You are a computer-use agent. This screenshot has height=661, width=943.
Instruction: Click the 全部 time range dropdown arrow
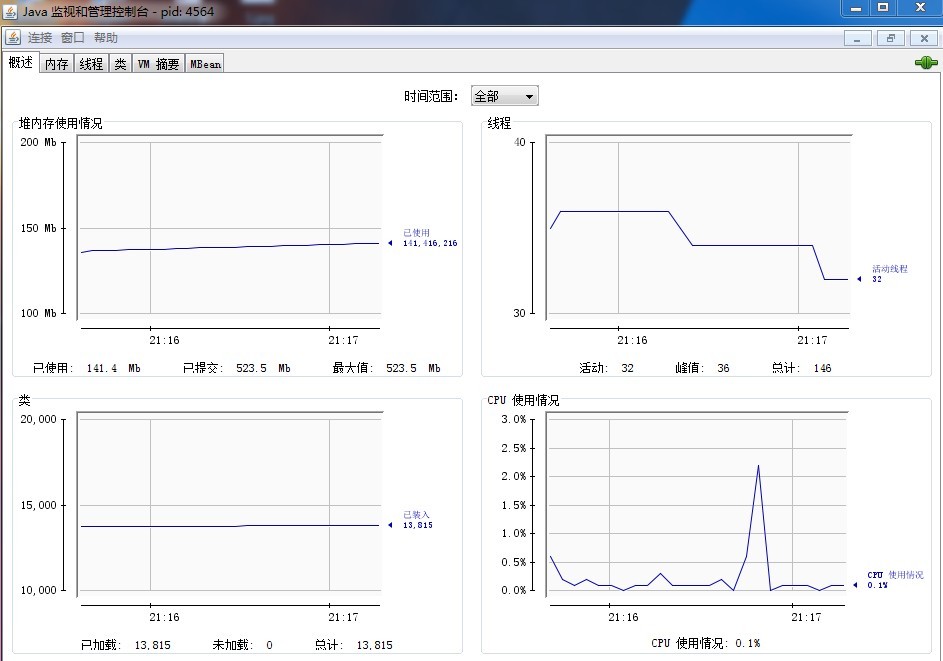tap(529, 97)
